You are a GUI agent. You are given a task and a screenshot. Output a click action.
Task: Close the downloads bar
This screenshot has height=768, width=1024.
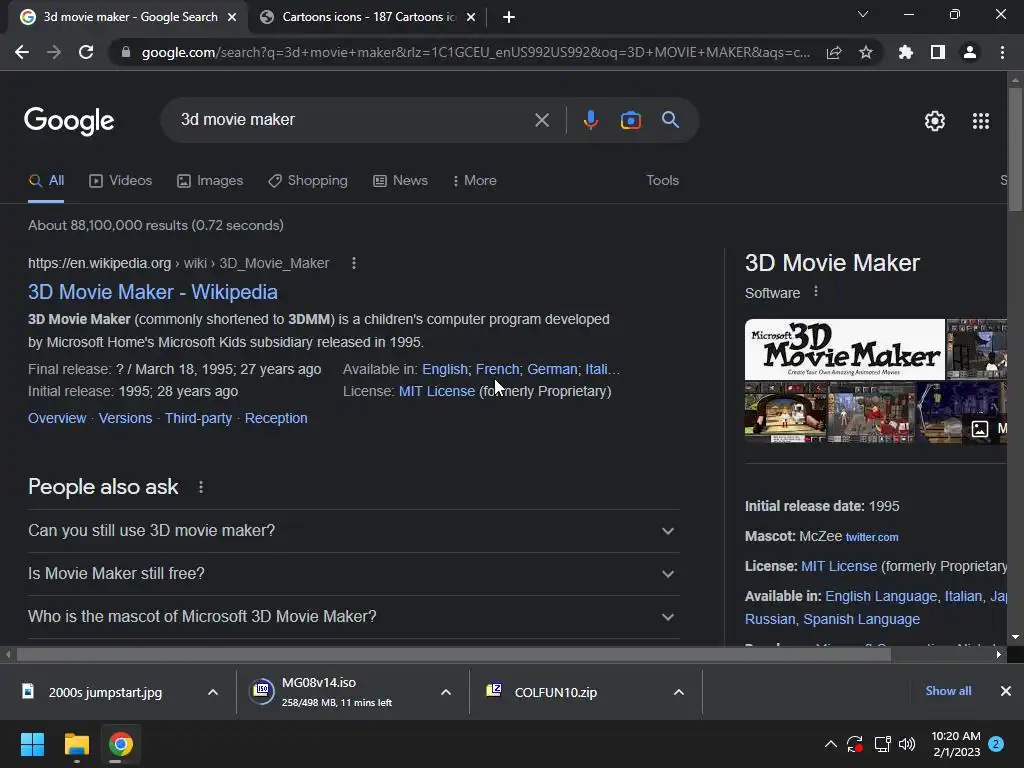coord(1006,691)
